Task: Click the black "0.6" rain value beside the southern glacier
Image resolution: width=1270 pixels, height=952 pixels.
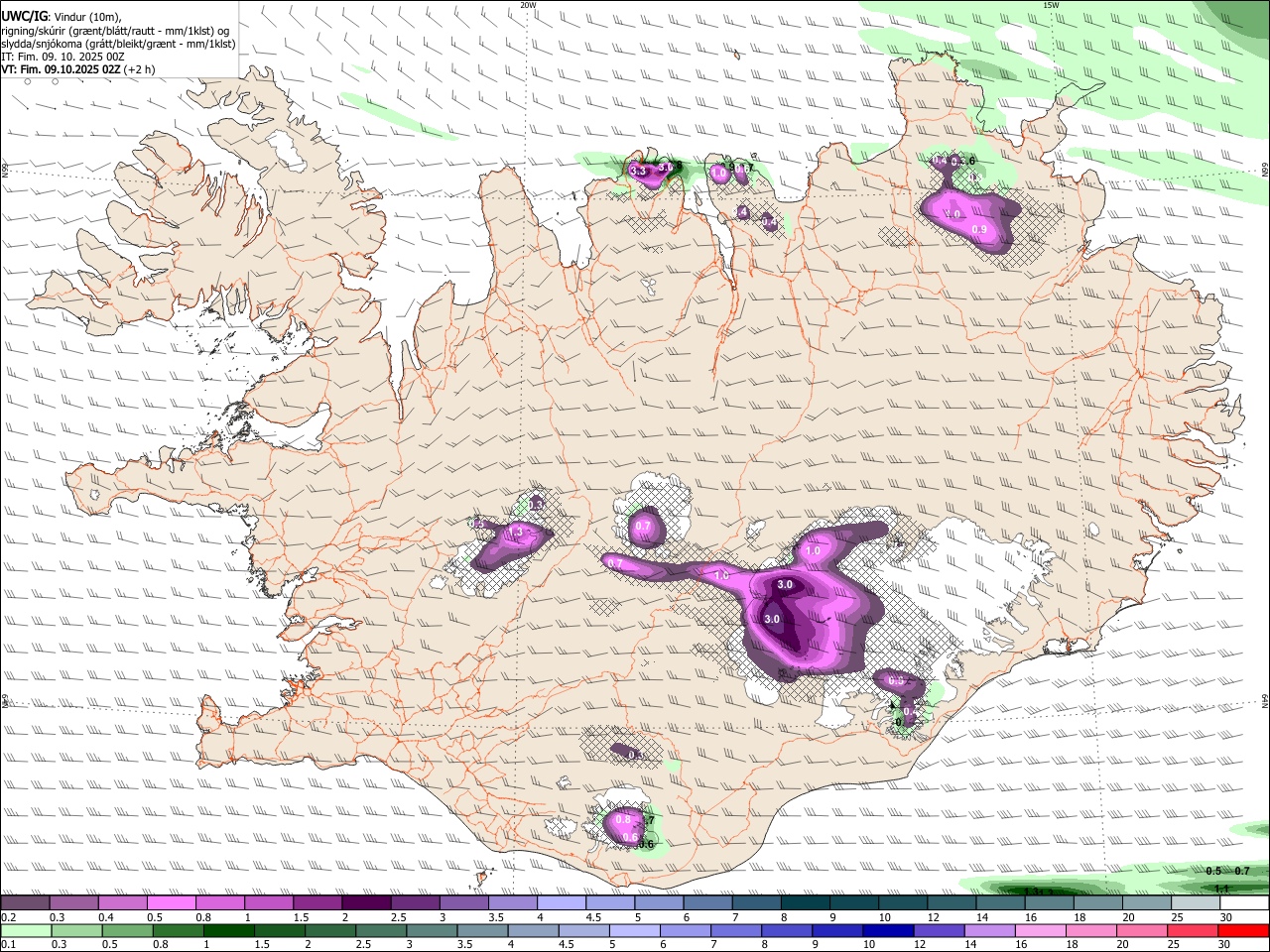Action: (x=646, y=844)
